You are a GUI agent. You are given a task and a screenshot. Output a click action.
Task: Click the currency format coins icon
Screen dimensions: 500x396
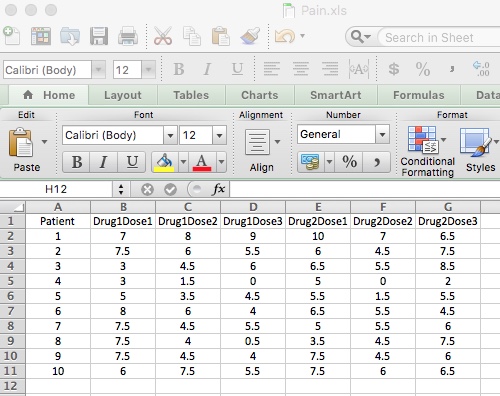pos(310,162)
